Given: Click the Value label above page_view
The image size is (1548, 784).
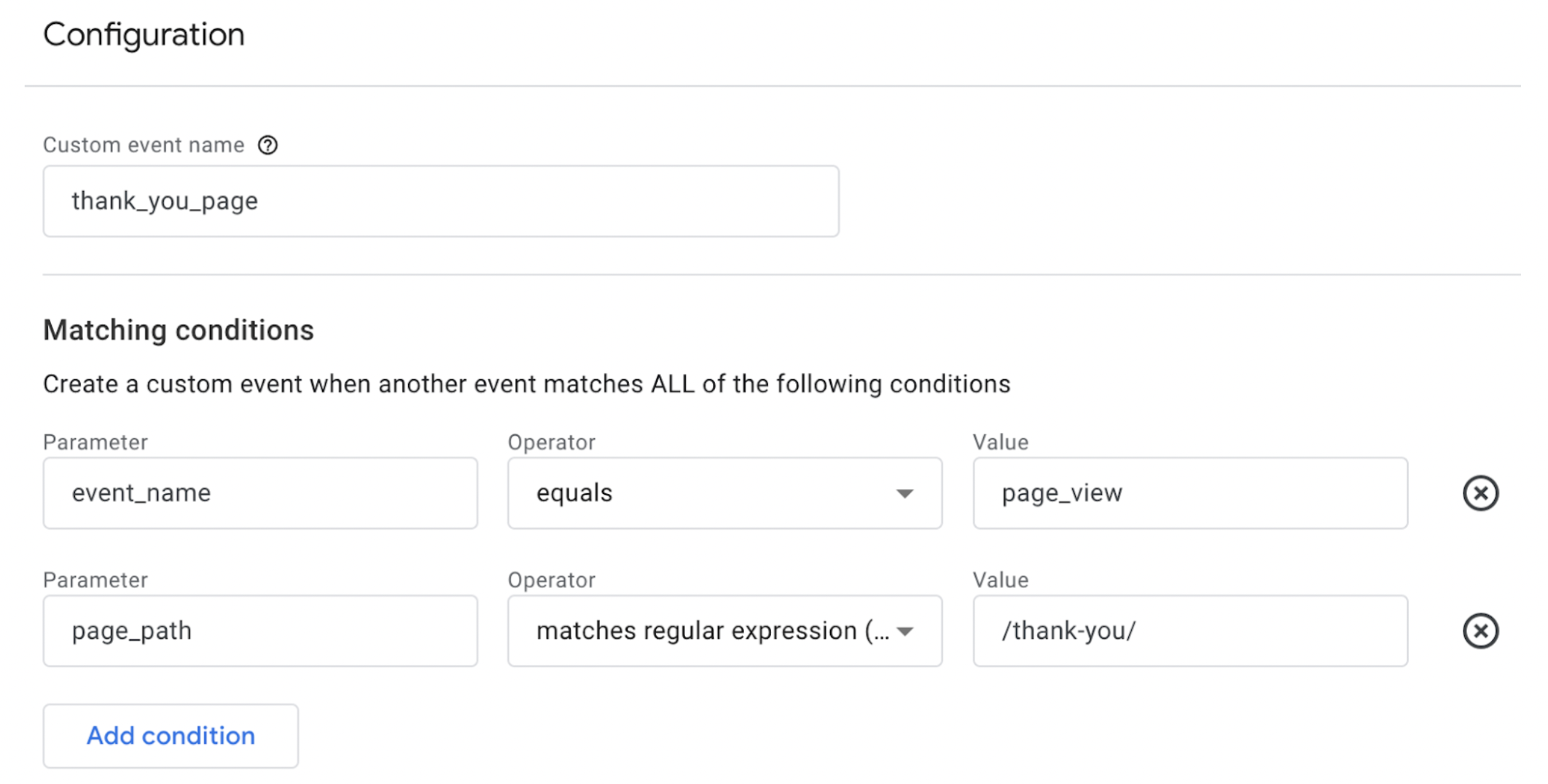Looking at the screenshot, I should 1001,442.
